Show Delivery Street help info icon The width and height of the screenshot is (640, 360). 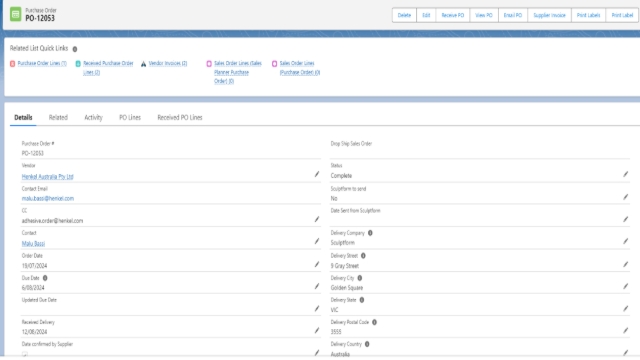pyautogui.click(x=363, y=256)
